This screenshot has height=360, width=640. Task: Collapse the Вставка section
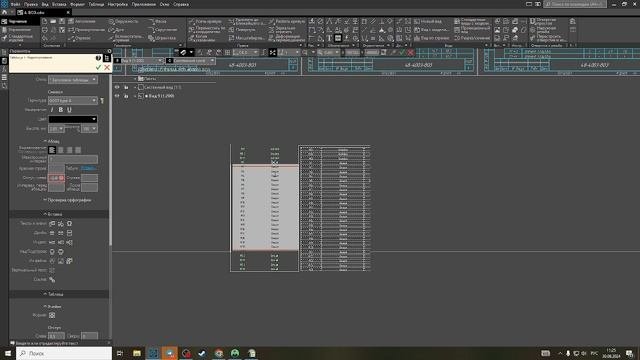tap(53, 214)
